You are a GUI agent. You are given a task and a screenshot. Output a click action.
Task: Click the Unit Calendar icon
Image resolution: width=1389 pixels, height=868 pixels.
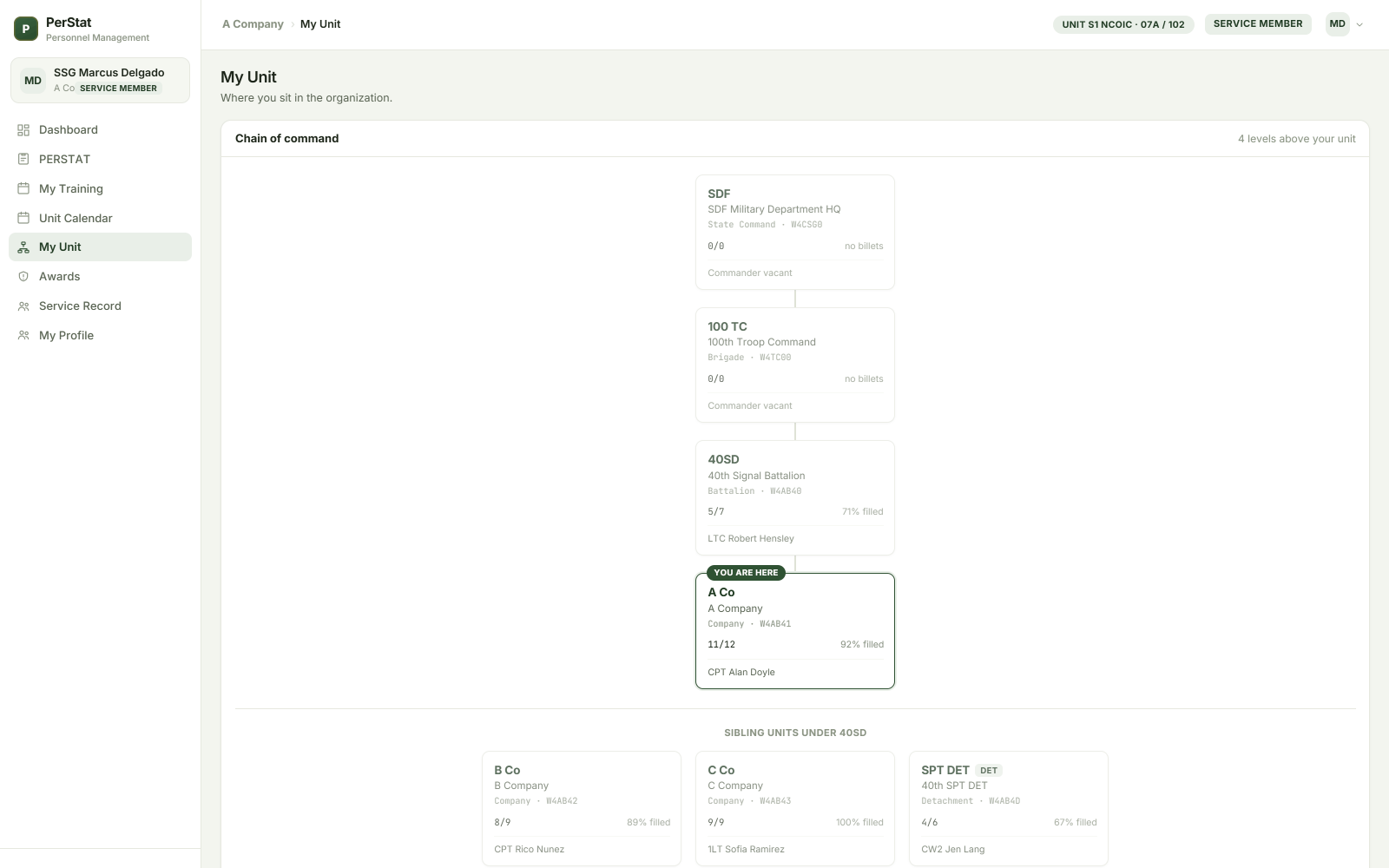point(23,218)
